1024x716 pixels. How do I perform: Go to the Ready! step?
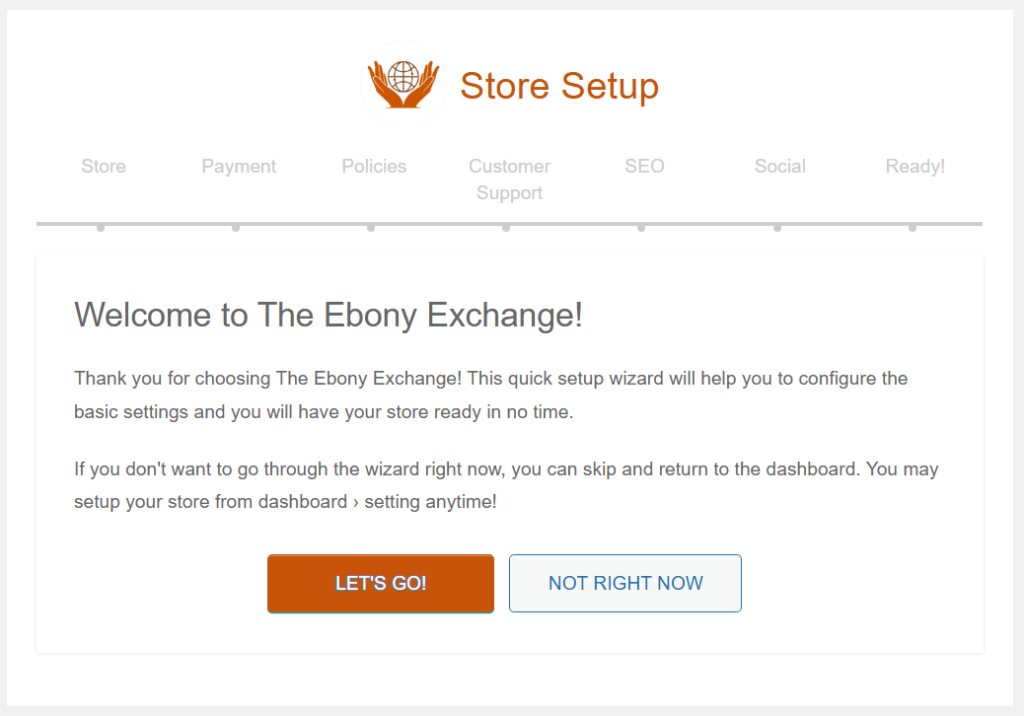[915, 166]
